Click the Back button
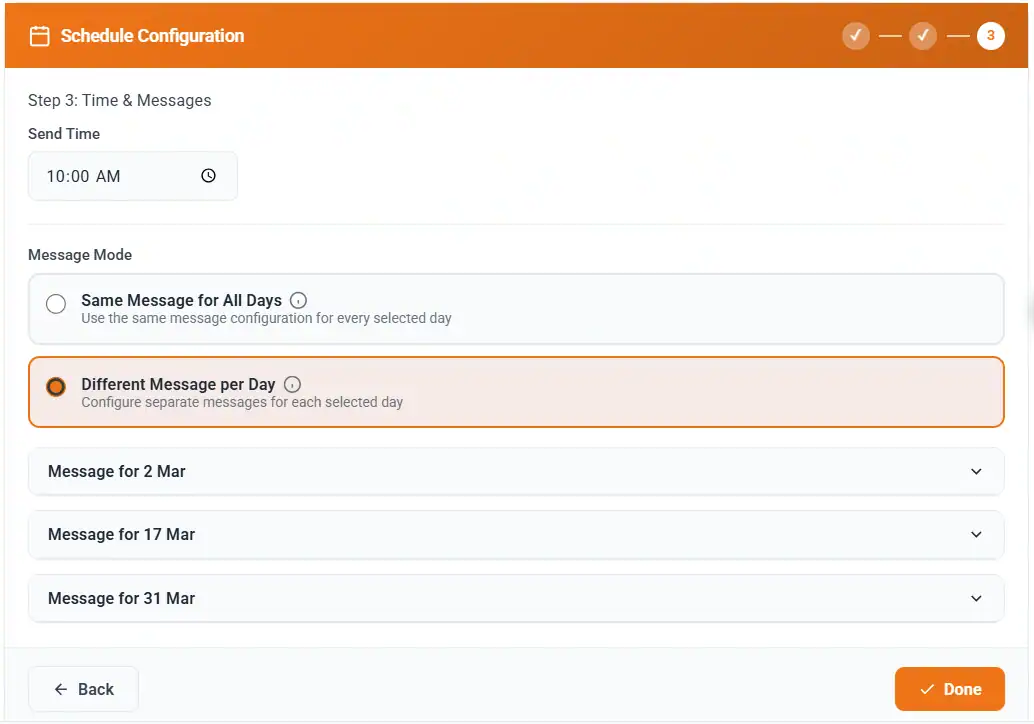 click(83, 689)
